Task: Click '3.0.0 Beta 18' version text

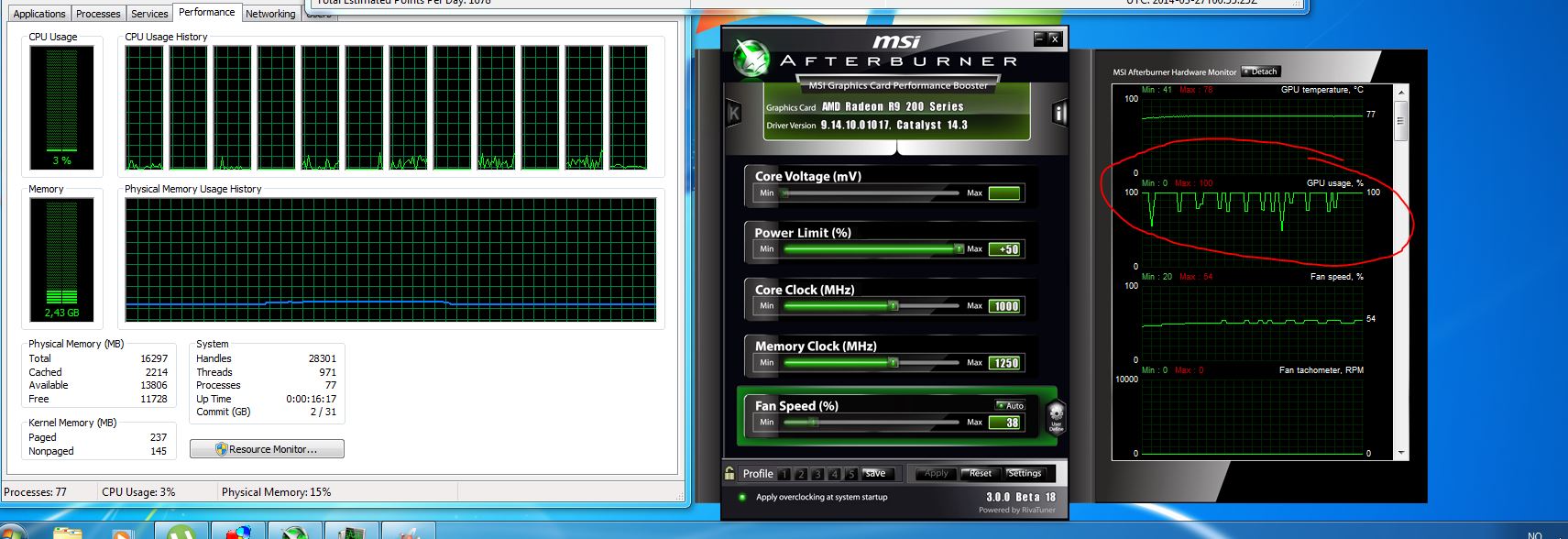Action: 1021,497
